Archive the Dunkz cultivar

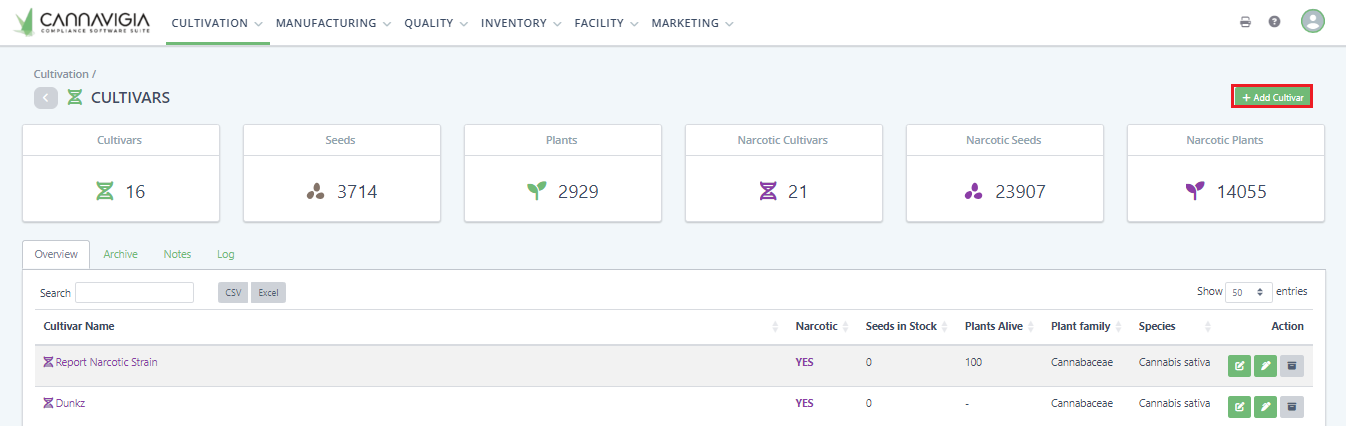(x=1291, y=407)
